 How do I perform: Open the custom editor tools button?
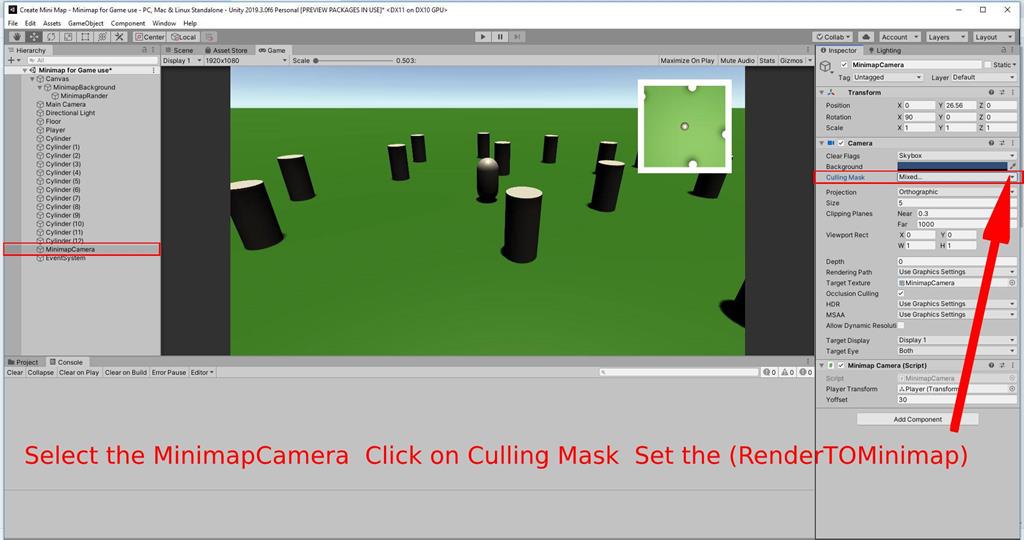tap(119, 37)
